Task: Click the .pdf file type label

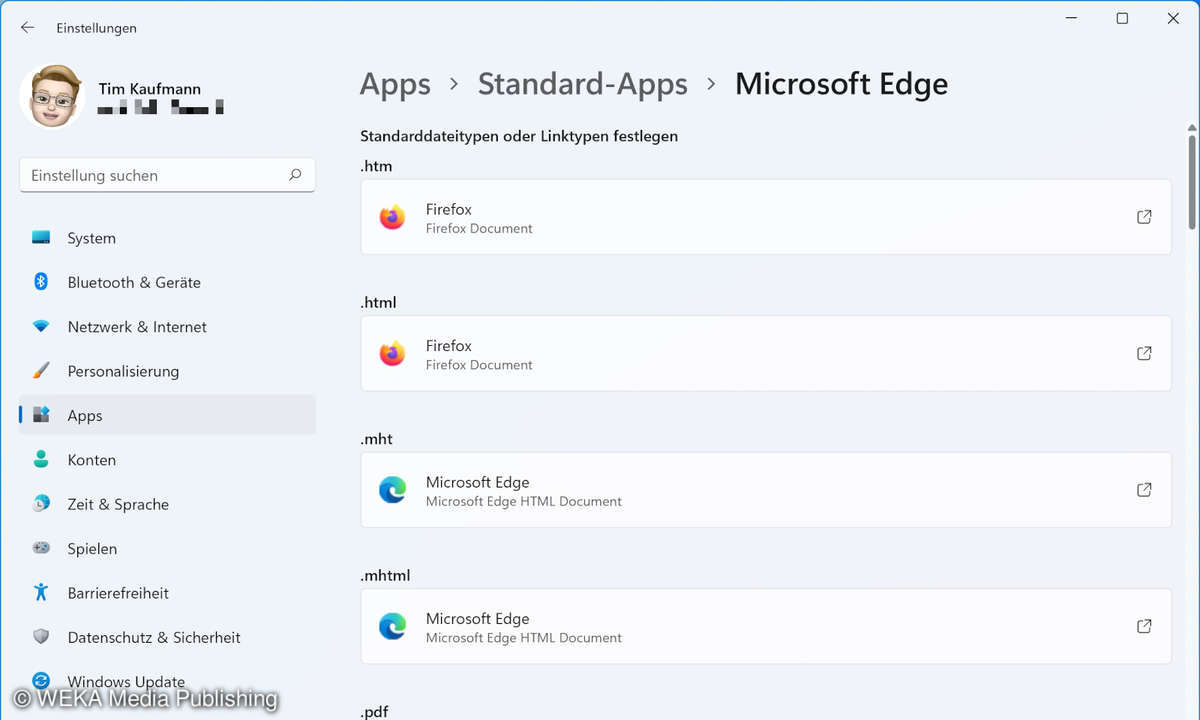Action: (x=374, y=712)
